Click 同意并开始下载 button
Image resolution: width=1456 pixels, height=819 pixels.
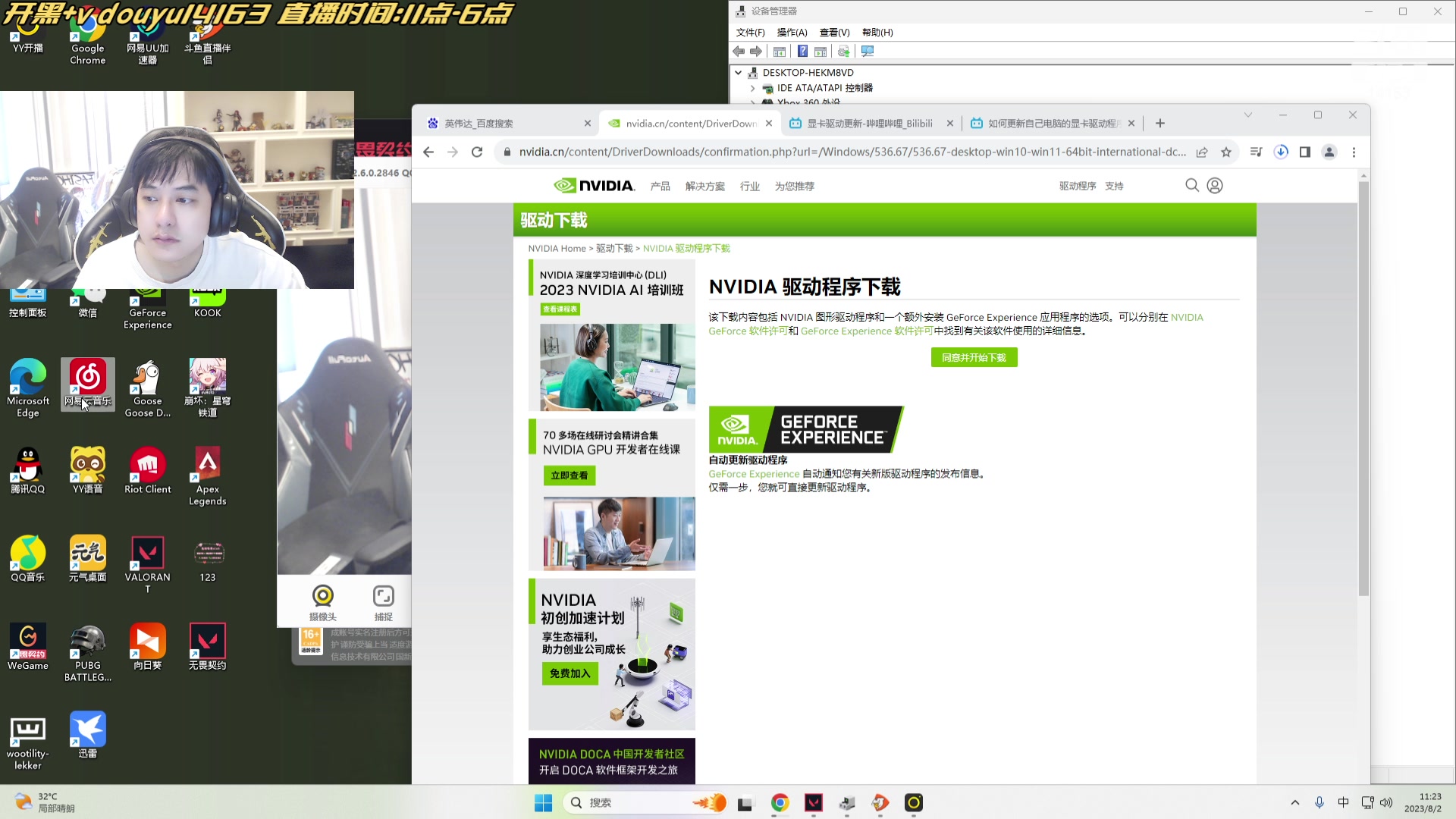point(974,358)
